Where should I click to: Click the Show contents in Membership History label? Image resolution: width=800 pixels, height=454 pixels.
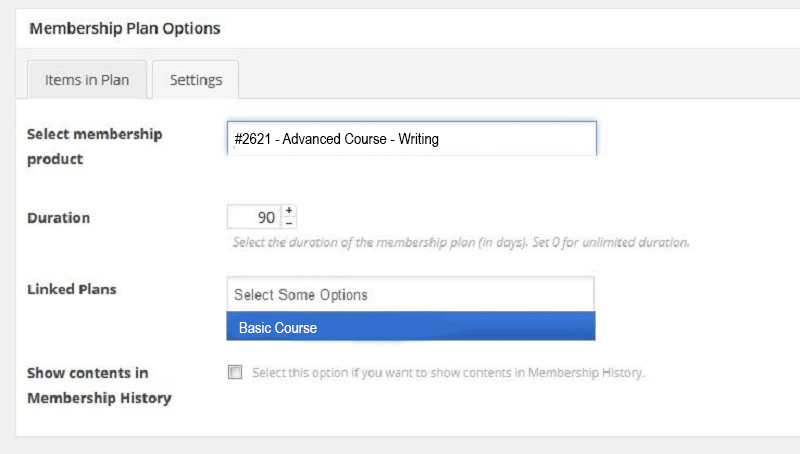(99, 385)
